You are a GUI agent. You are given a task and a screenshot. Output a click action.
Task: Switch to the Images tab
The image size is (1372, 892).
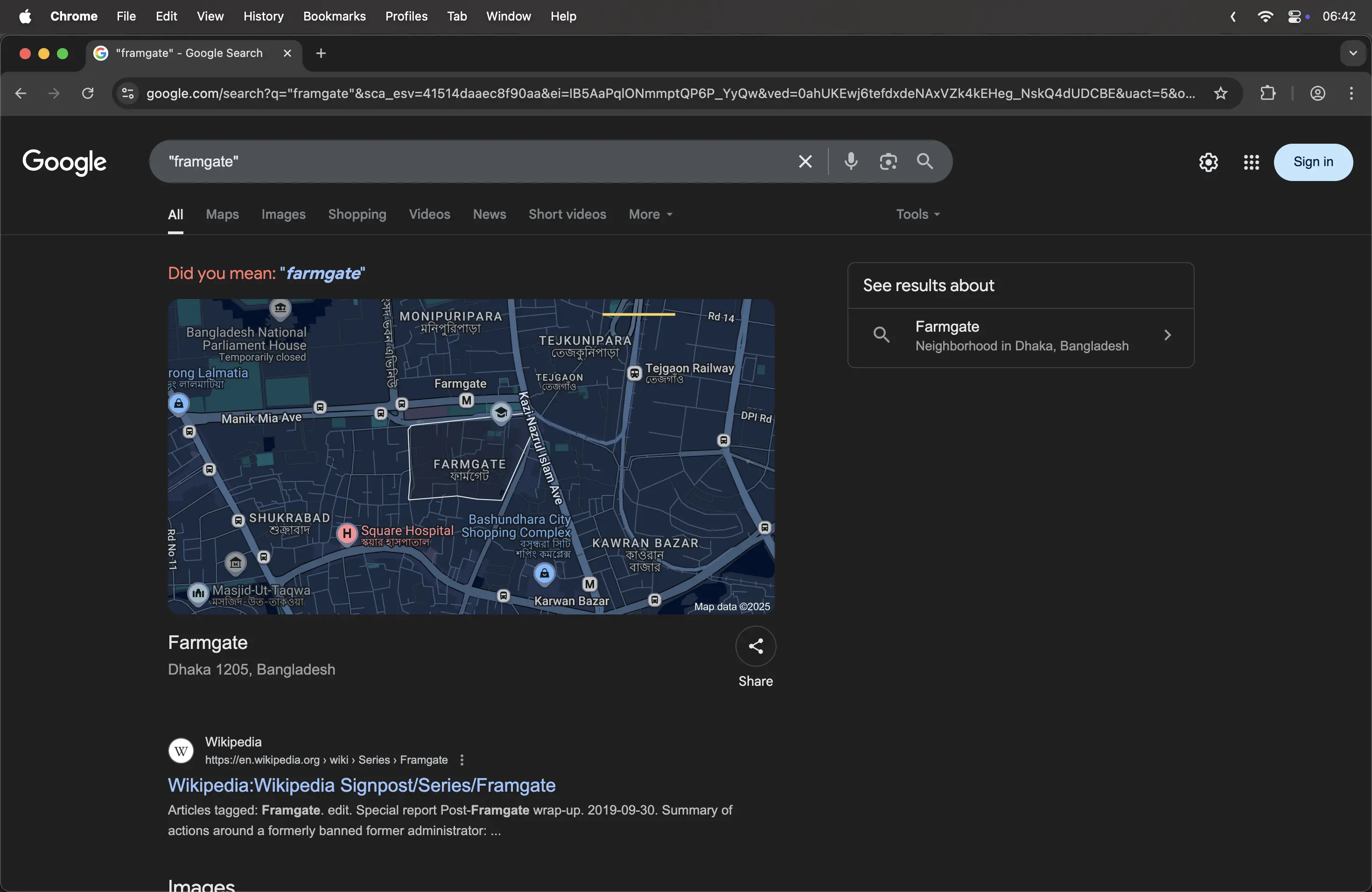[283, 214]
